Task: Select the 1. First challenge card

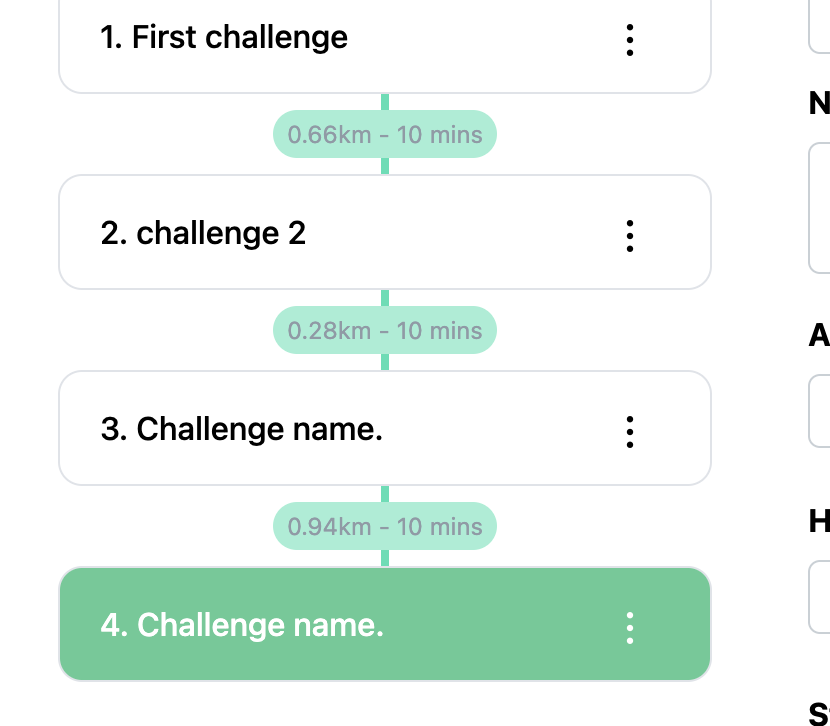Action: click(x=385, y=40)
